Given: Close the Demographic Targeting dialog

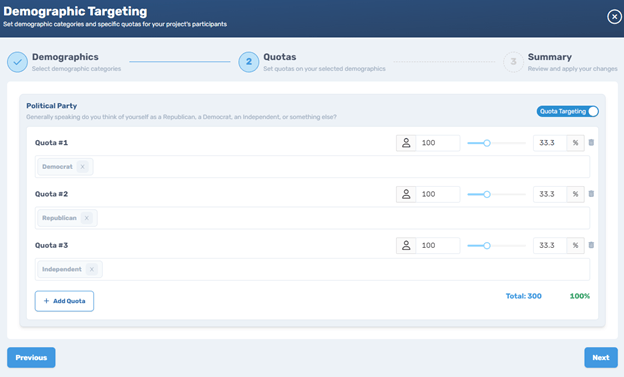Looking at the screenshot, I should [614, 17].
